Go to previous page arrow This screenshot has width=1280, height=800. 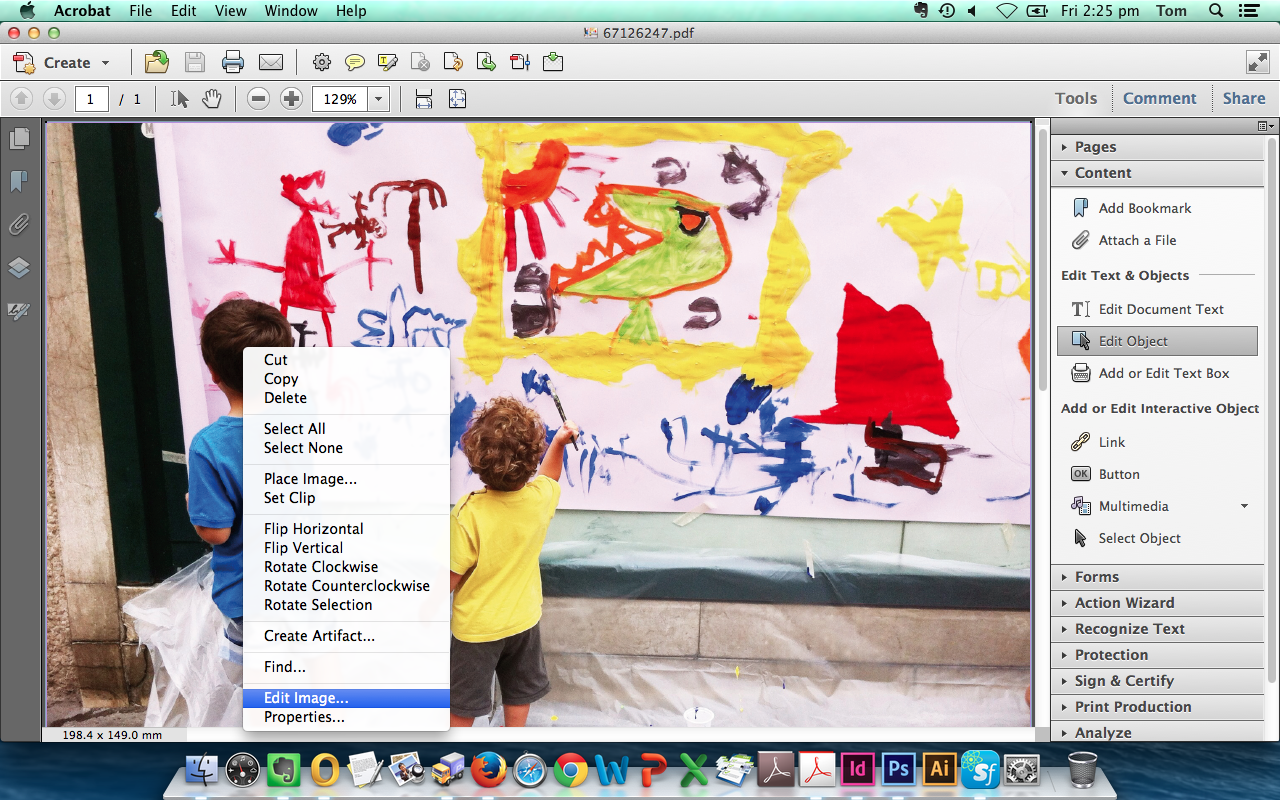(22, 99)
